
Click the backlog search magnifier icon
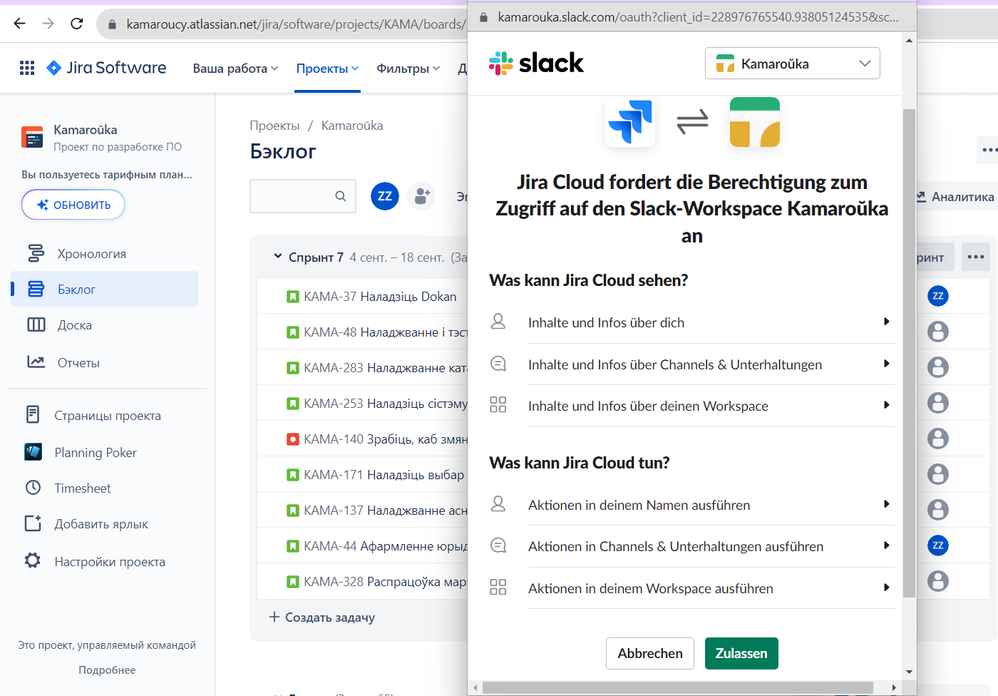(x=341, y=196)
